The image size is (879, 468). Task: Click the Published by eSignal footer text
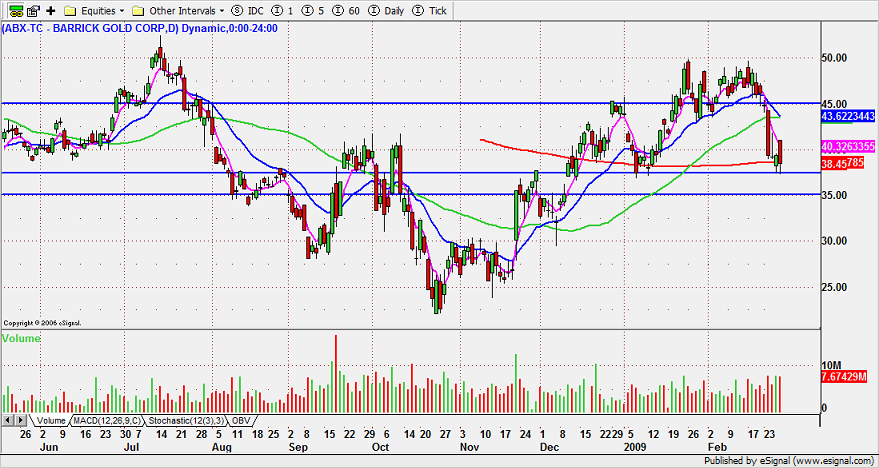(788, 461)
